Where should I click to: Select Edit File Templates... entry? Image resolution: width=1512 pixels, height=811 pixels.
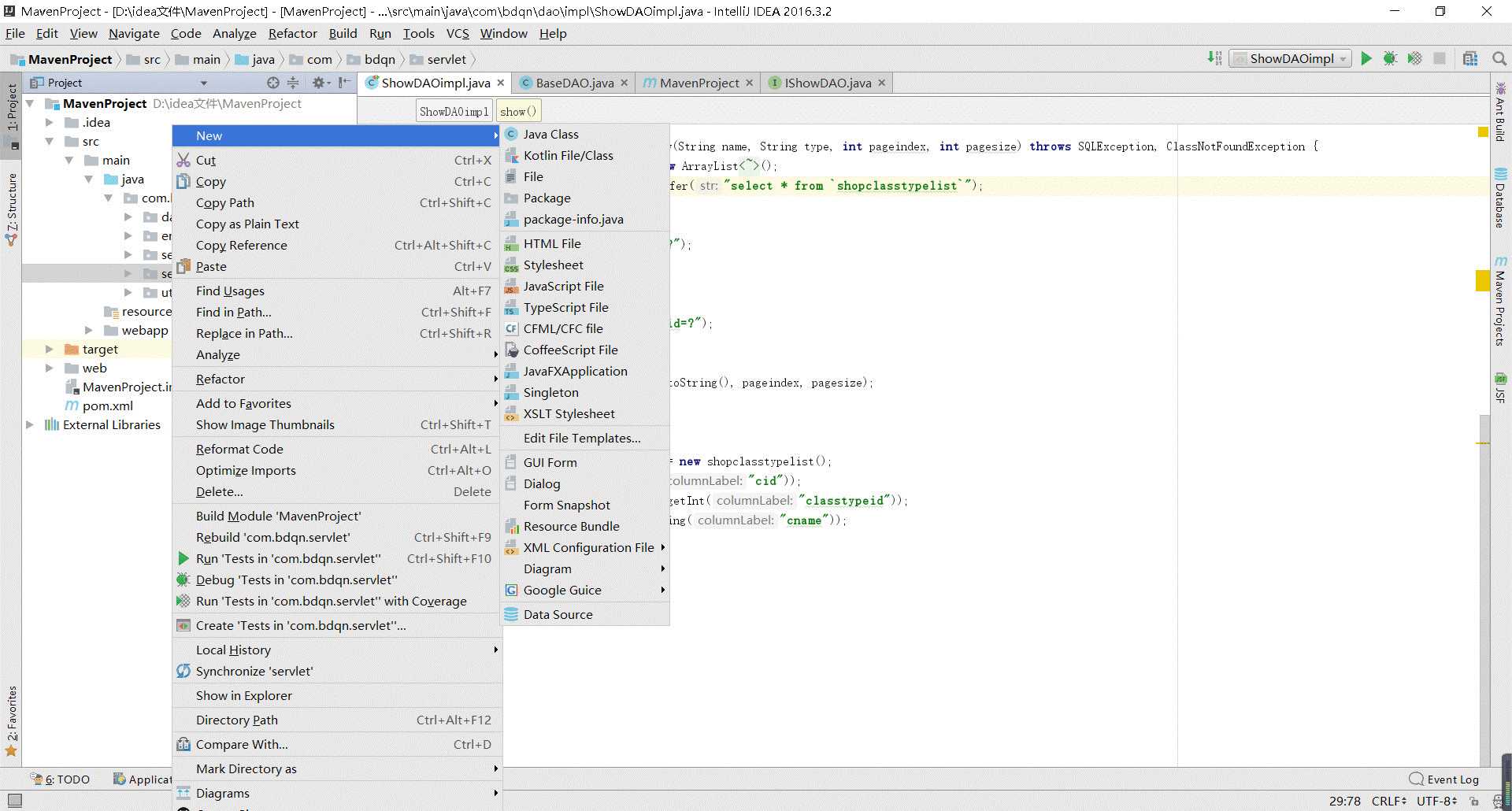click(585, 438)
